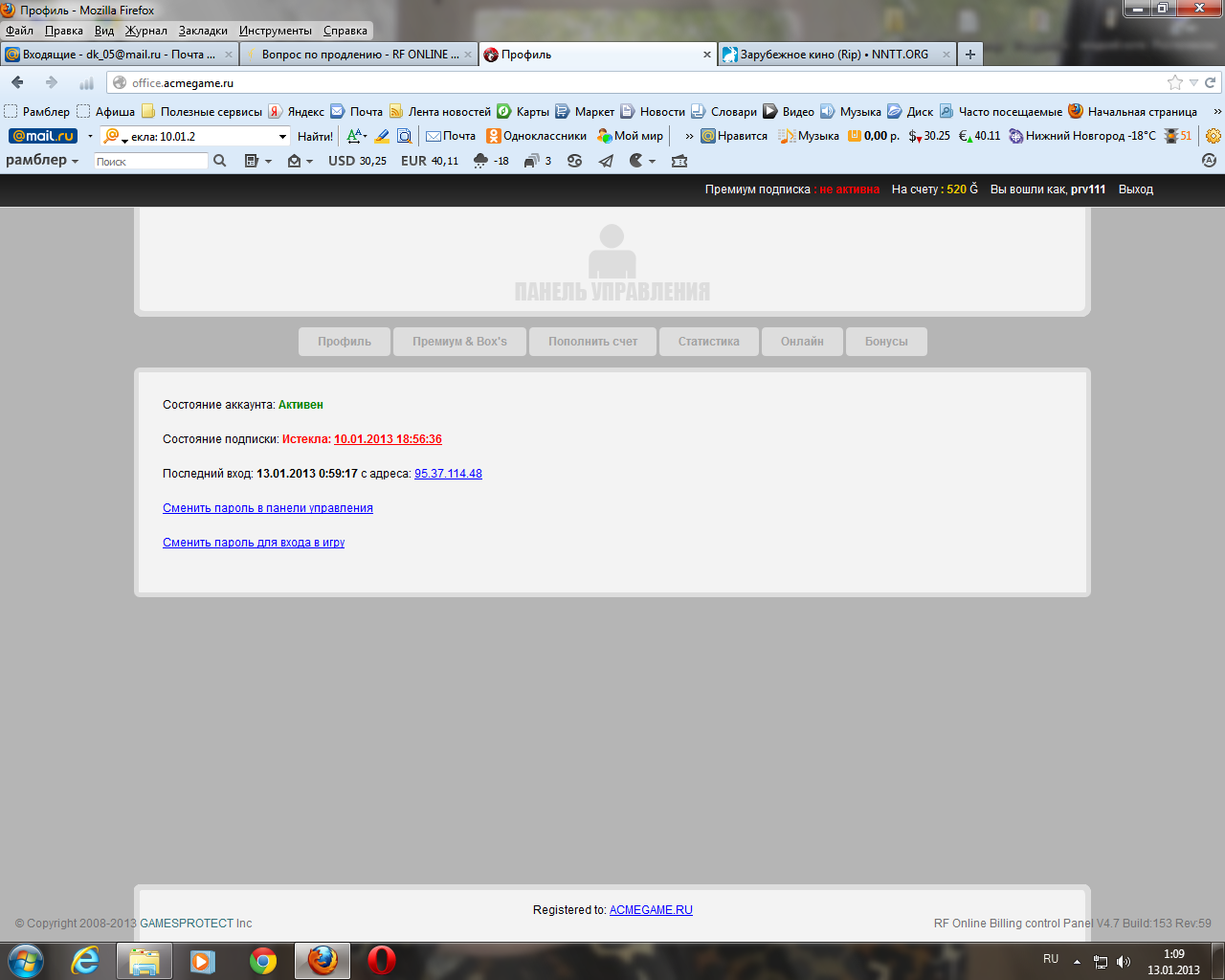Click the expired subscription date link
Image resolution: width=1225 pixels, height=980 pixels.
click(x=388, y=439)
